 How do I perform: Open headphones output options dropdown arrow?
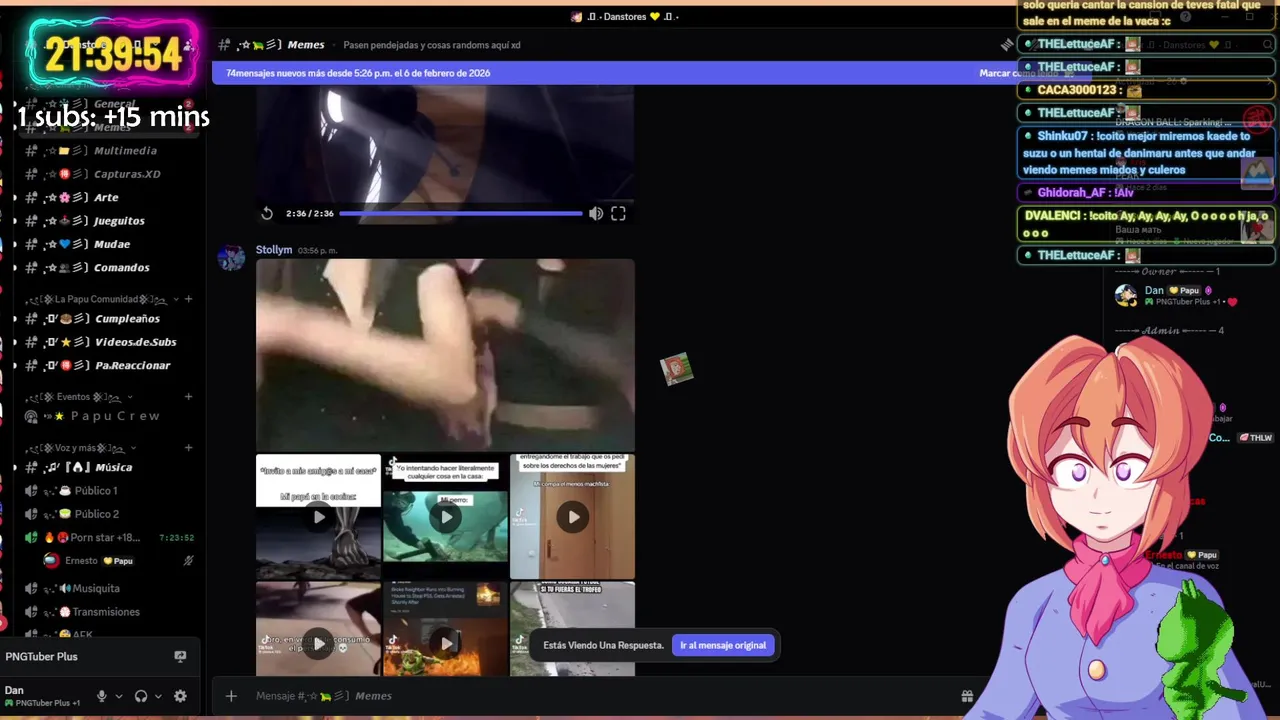tap(158, 696)
